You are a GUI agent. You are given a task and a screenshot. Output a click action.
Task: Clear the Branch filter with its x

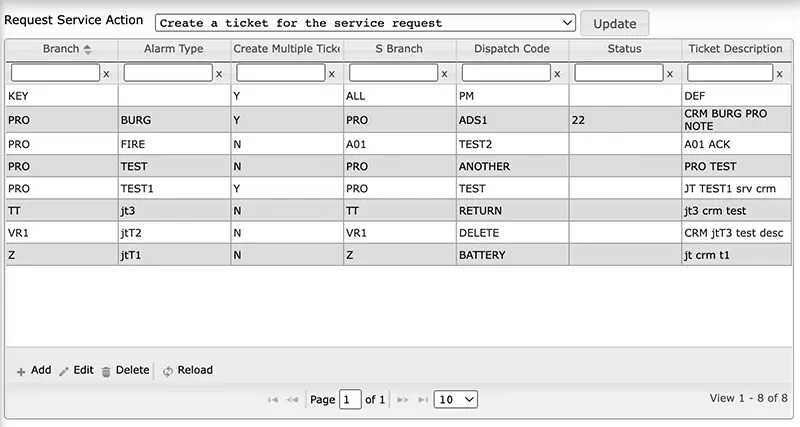coord(106,74)
